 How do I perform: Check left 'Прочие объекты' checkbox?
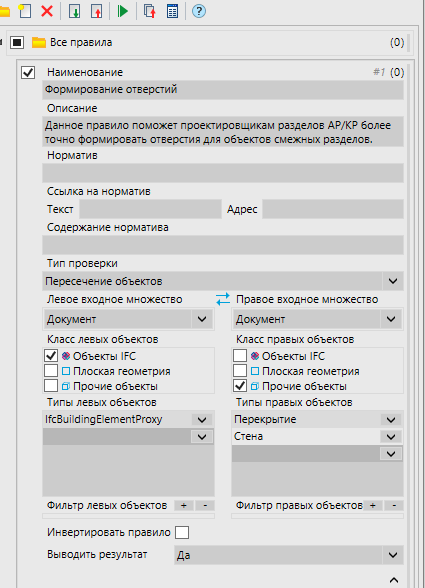click(x=51, y=386)
